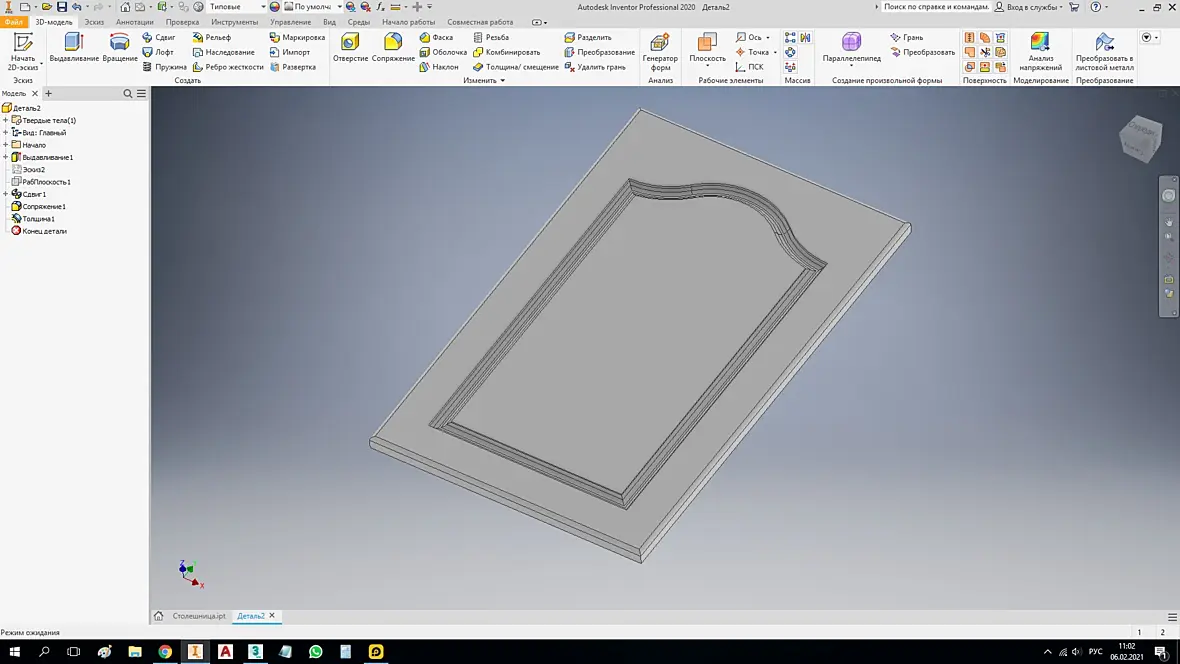Choose the Фаска chamfer tool
This screenshot has height=664, width=1180.
(436, 37)
